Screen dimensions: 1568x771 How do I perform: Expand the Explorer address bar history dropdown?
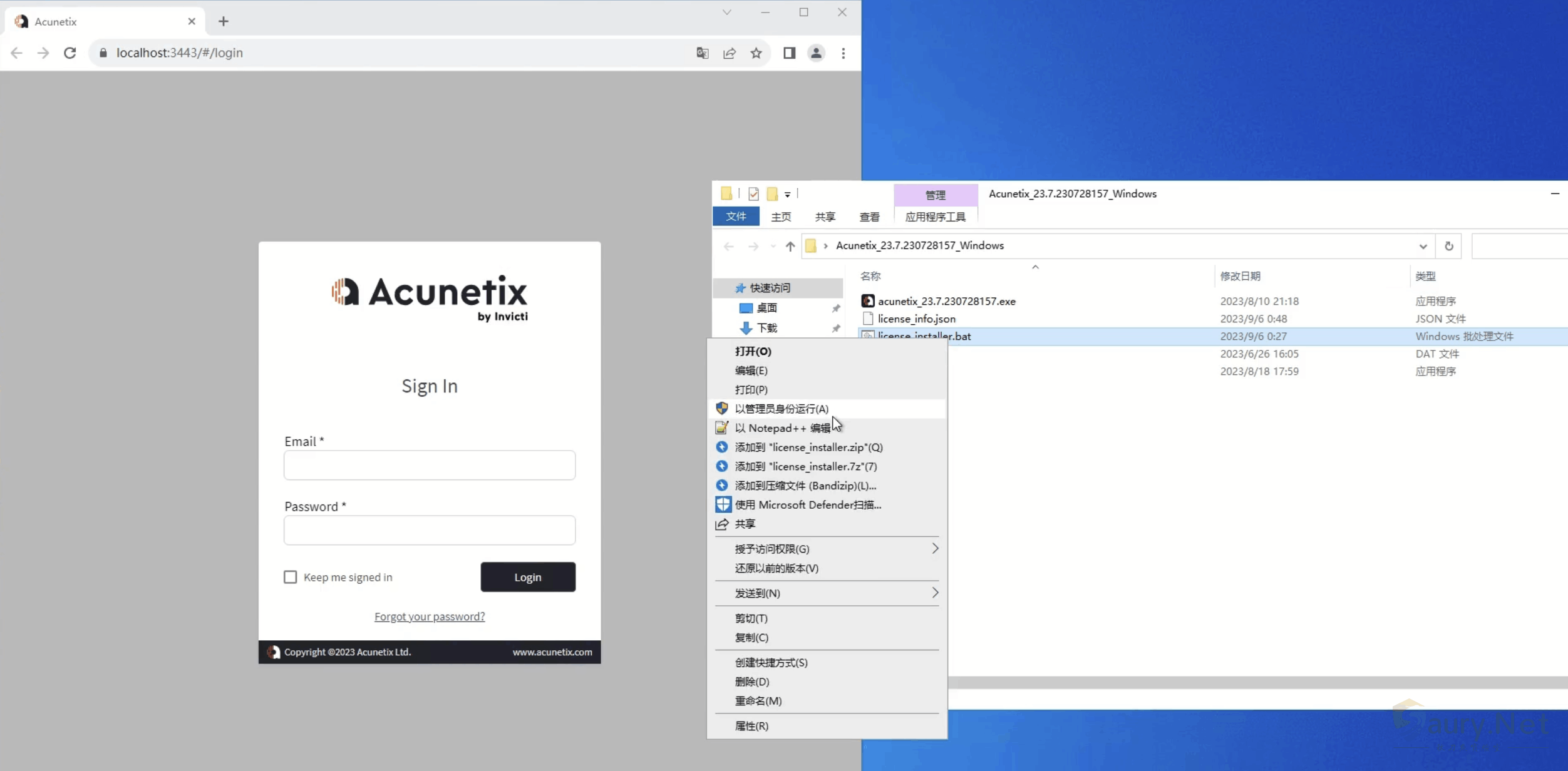pos(1423,246)
